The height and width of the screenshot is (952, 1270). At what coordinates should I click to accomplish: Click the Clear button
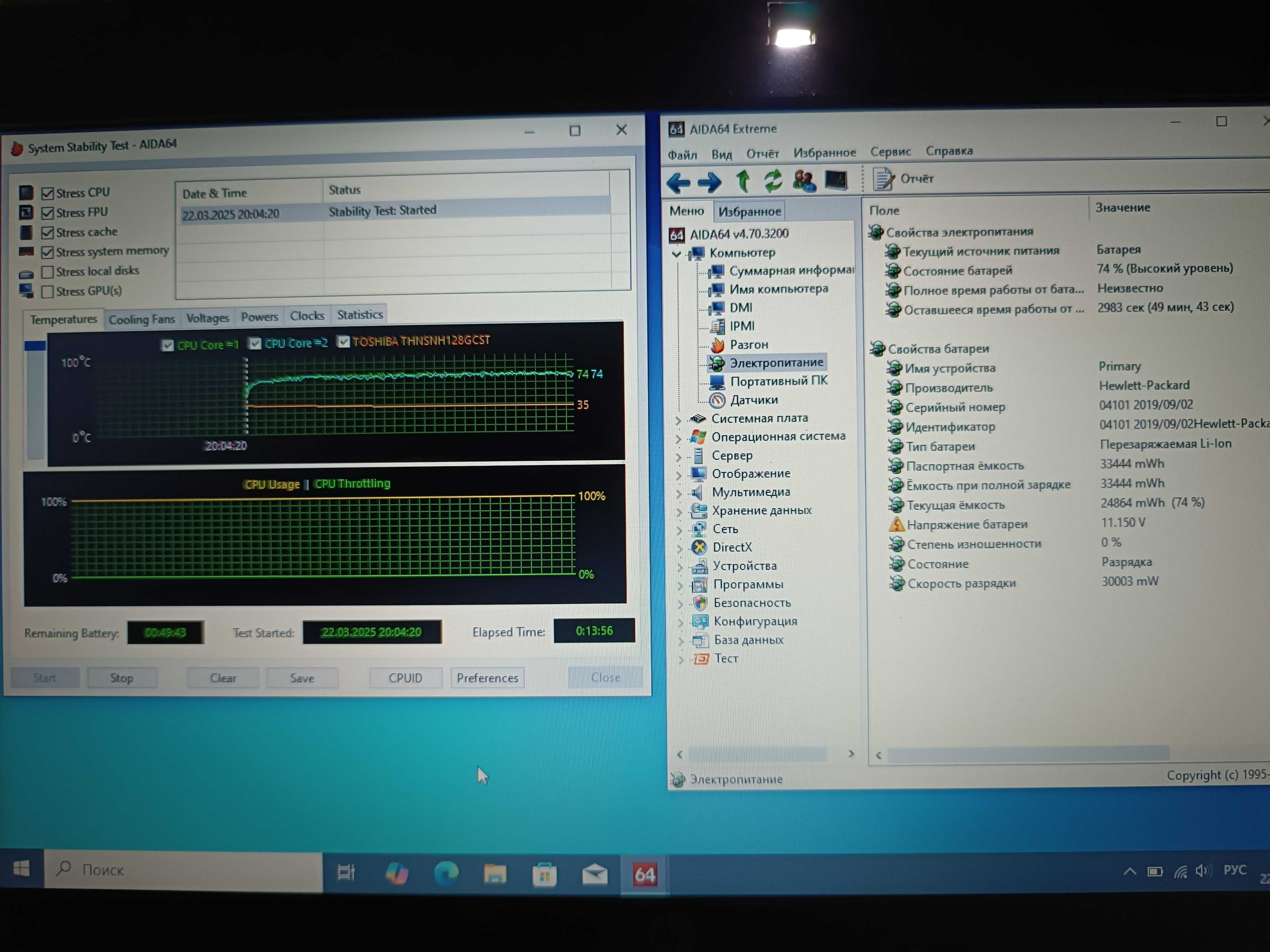coord(223,678)
